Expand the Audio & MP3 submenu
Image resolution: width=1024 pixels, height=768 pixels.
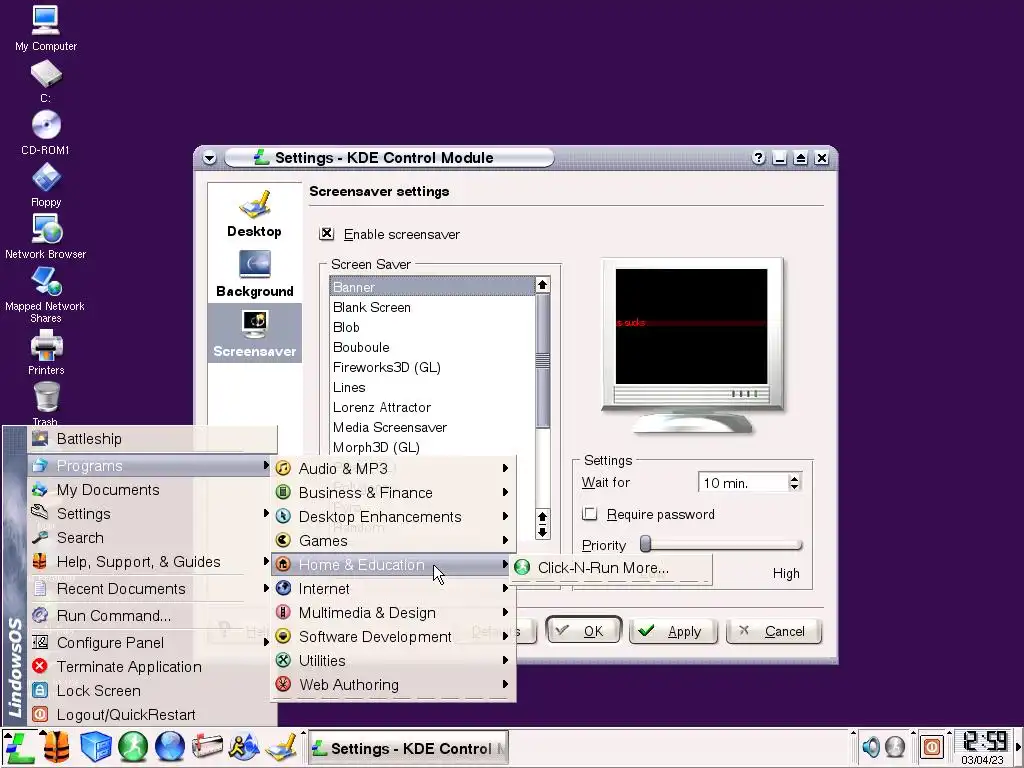[x=393, y=468]
